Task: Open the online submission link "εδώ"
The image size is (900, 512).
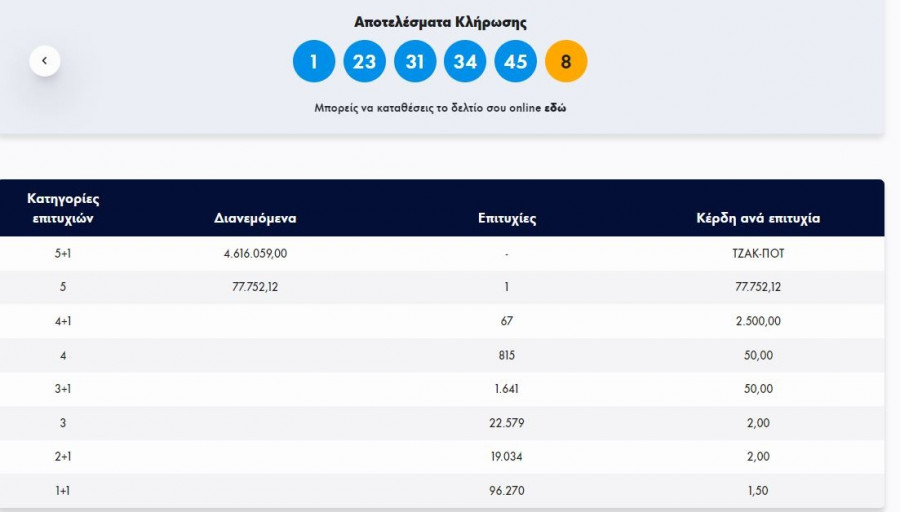Action: [555, 107]
